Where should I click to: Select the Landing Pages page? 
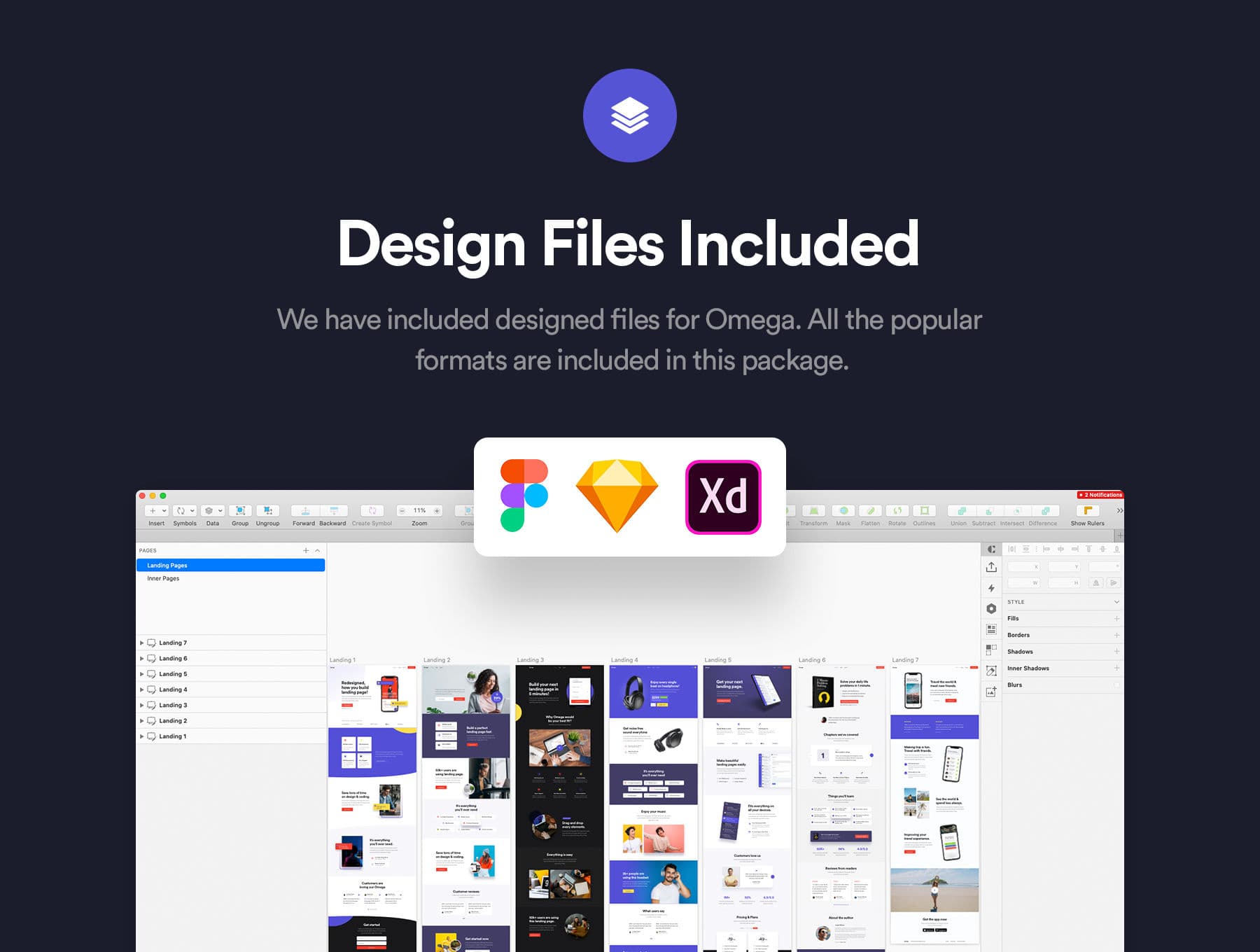point(230,566)
